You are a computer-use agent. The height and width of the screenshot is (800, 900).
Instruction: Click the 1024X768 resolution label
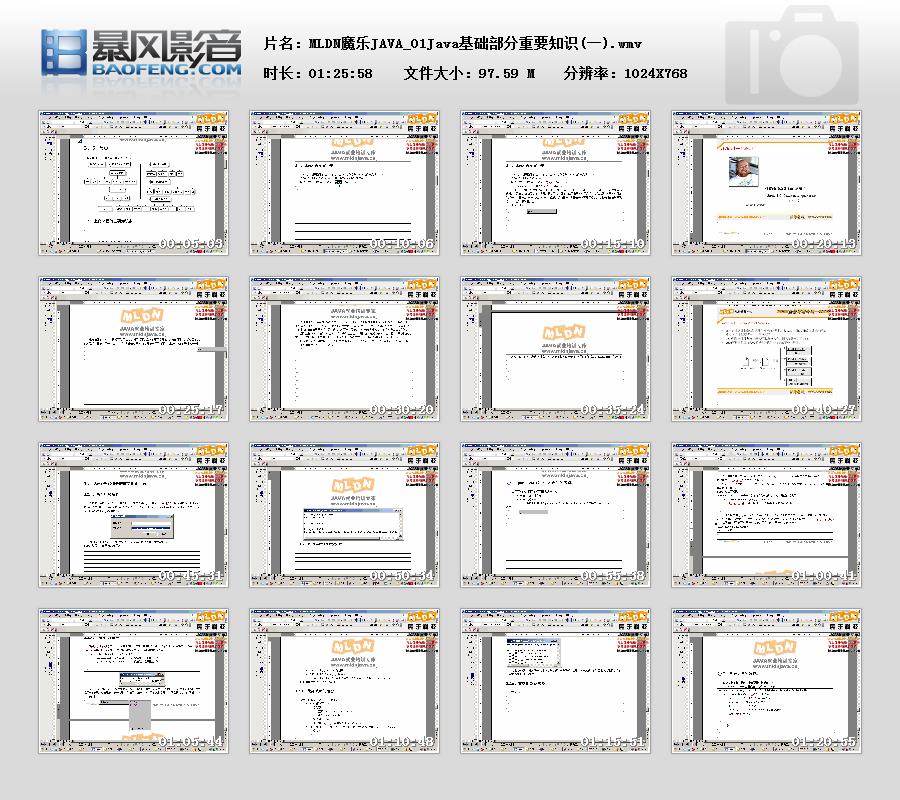point(655,73)
